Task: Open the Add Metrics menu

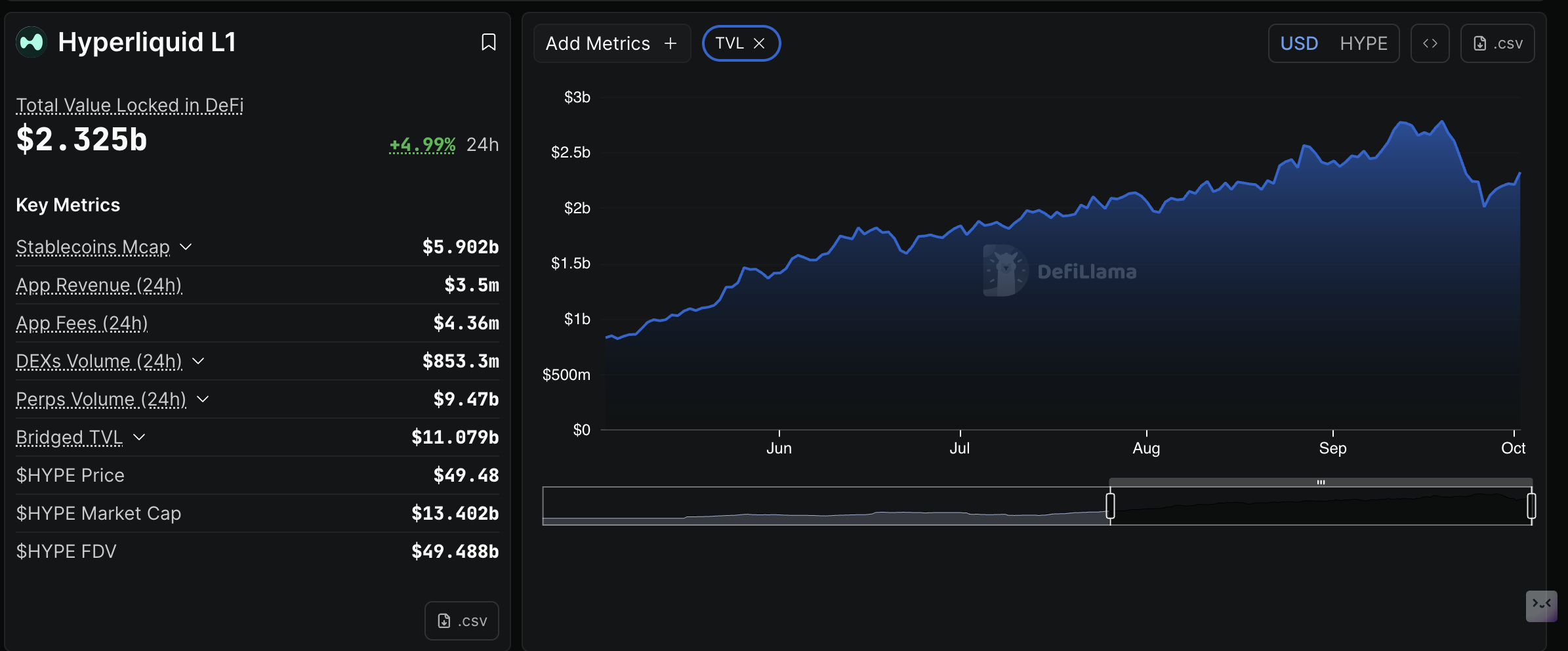Action: [x=598, y=43]
